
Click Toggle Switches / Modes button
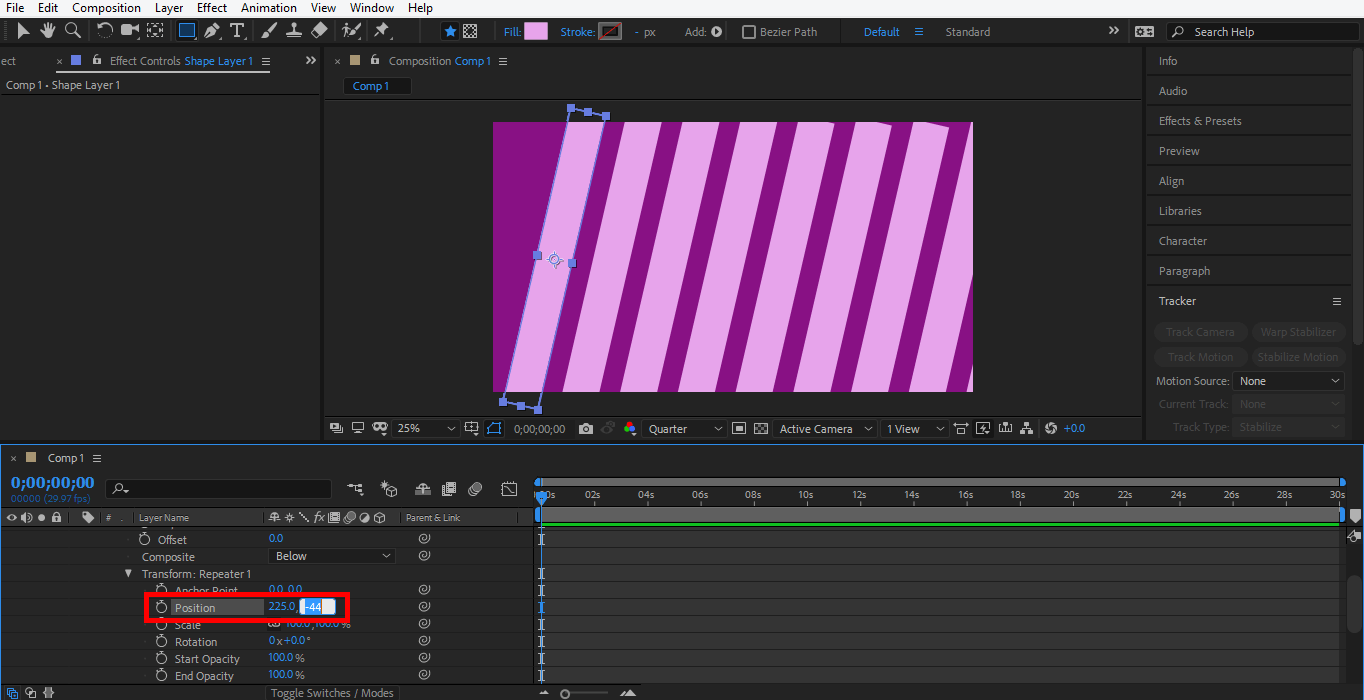331,693
